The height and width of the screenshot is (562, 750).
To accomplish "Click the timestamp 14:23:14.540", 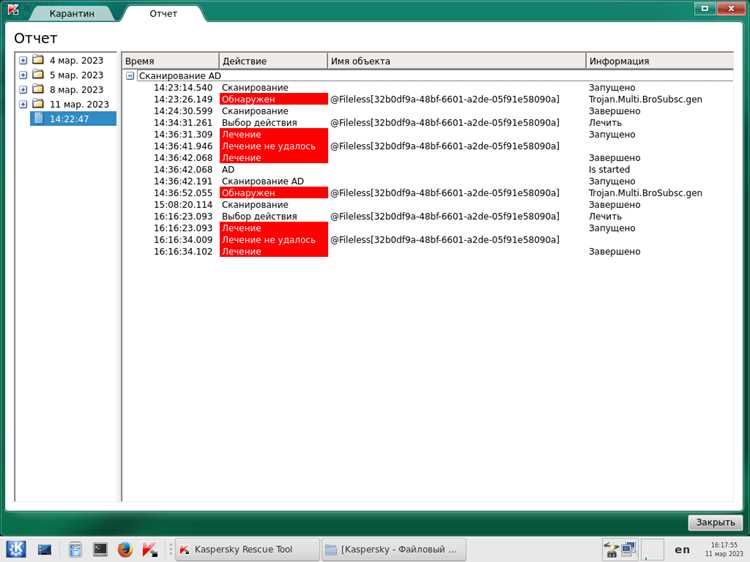I will coord(183,88).
